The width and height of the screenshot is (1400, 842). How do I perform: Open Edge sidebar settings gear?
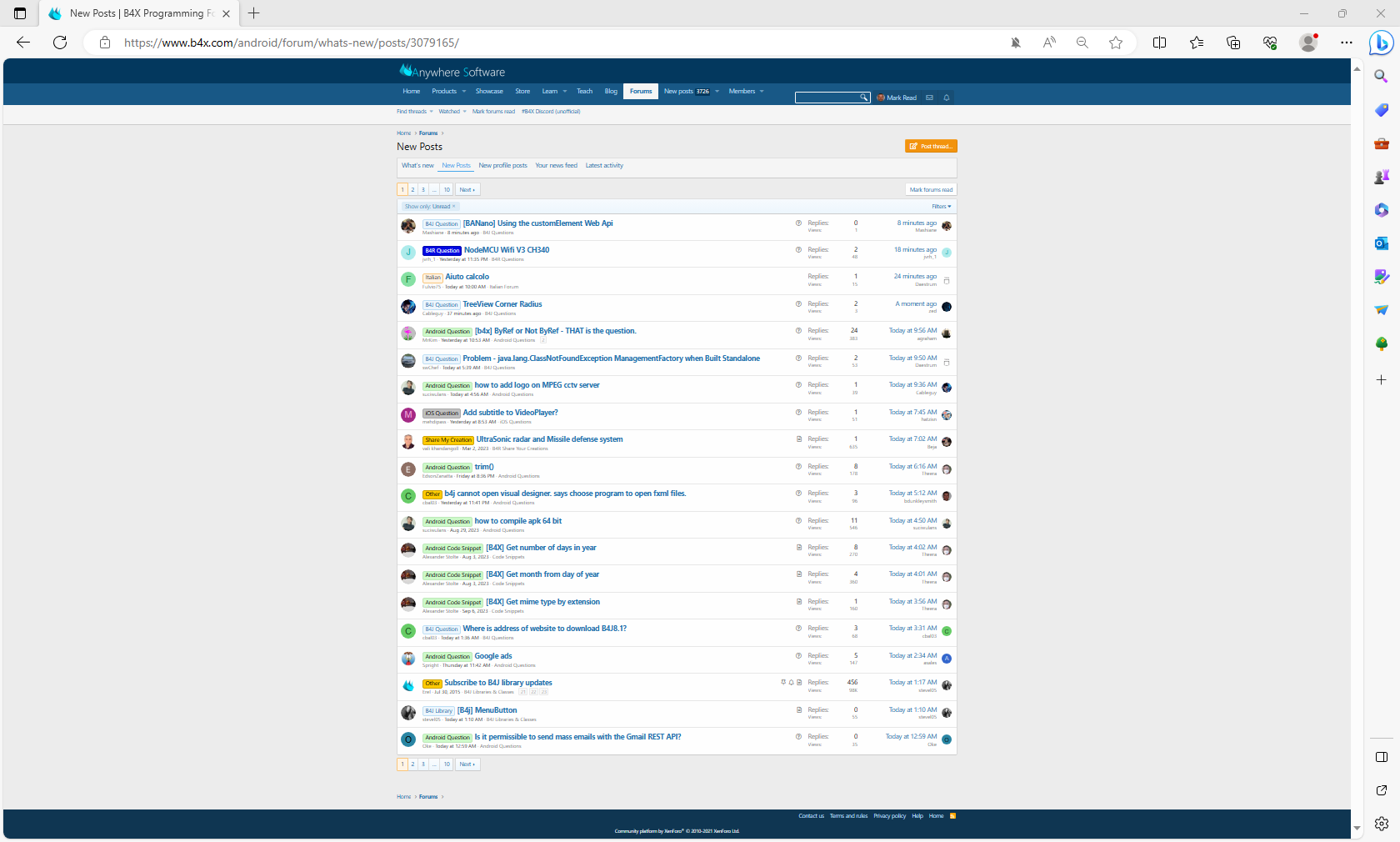coord(1381,824)
